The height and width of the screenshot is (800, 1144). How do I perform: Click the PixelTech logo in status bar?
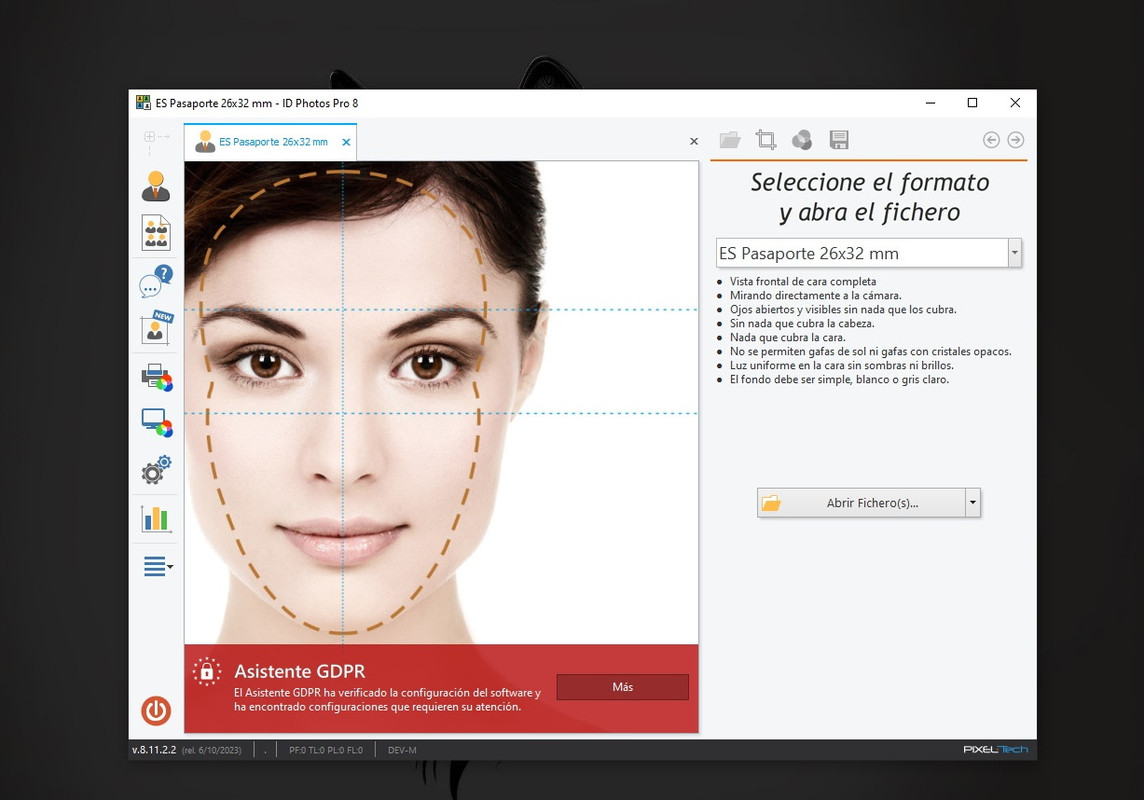pyautogui.click(x=995, y=749)
